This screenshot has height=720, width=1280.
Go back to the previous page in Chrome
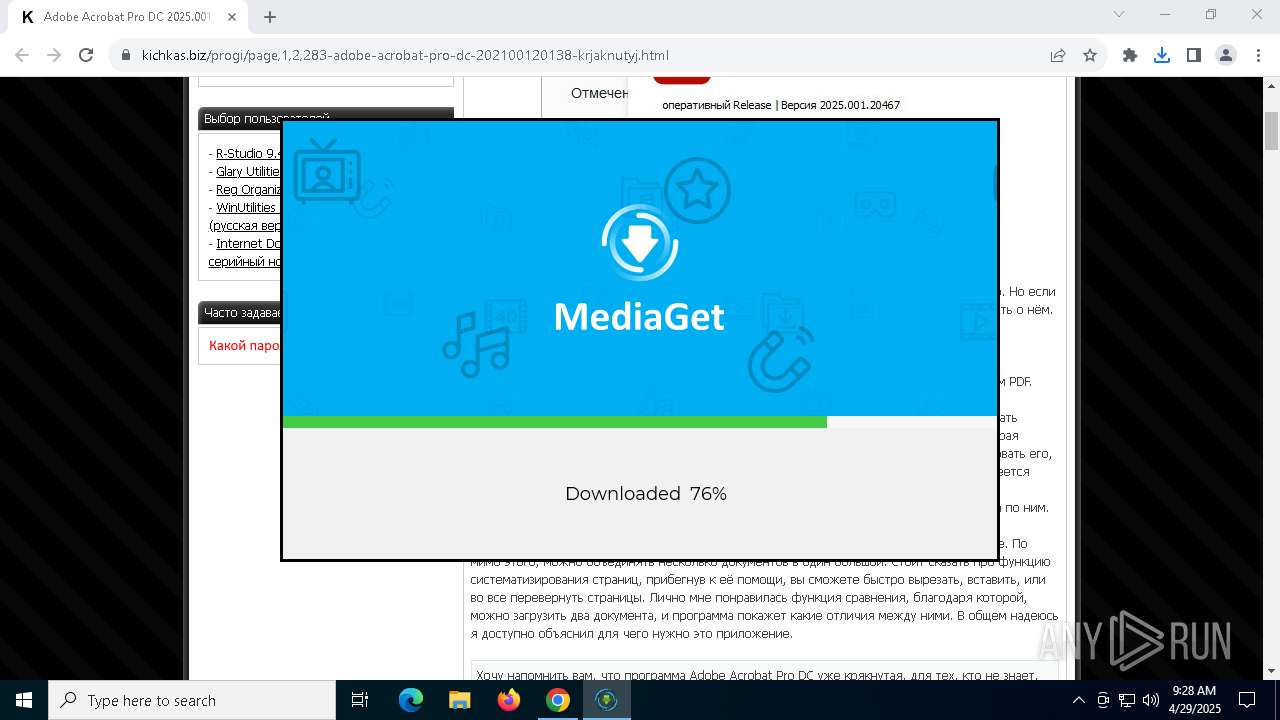(x=22, y=55)
